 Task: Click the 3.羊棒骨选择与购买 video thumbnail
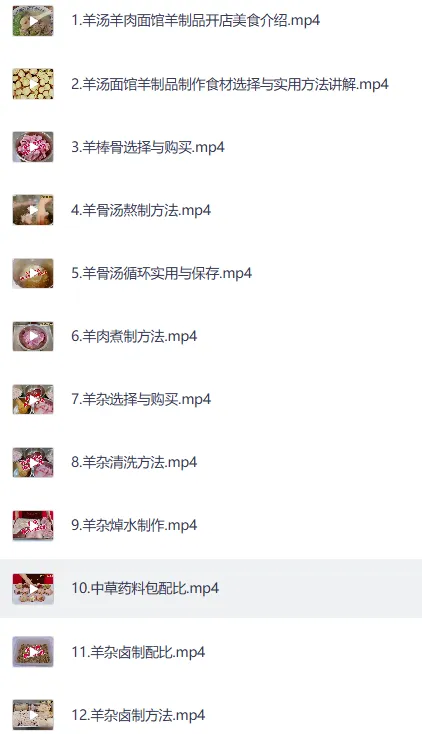[x=33, y=147]
